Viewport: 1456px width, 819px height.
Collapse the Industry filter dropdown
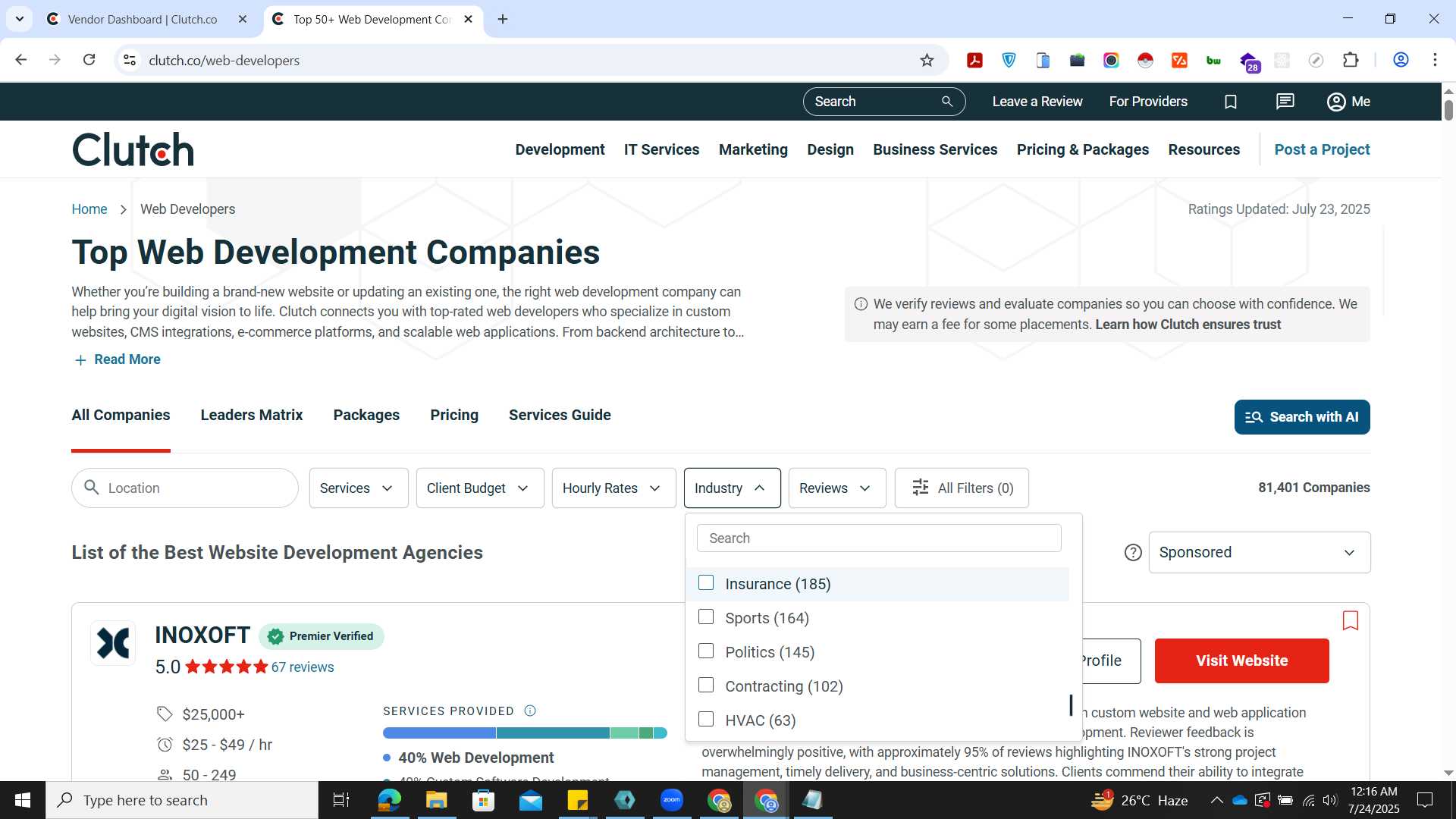[732, 488]
